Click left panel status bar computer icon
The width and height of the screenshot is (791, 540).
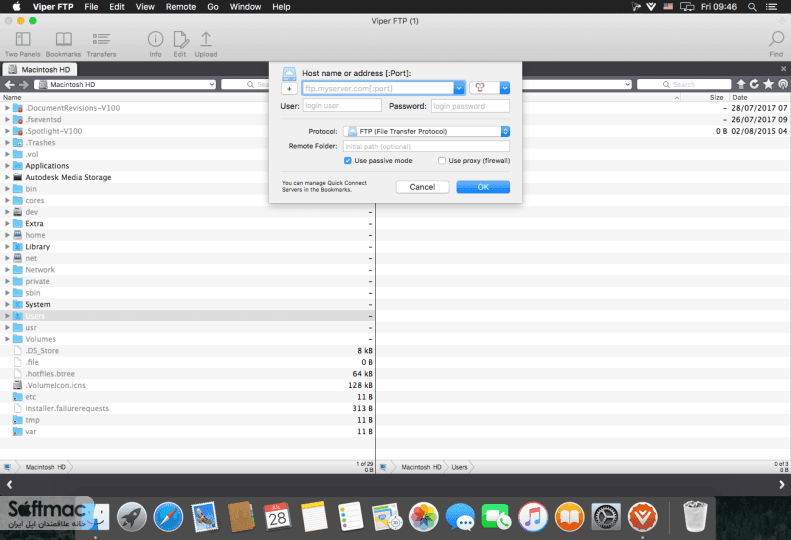[x=7, y=467]
